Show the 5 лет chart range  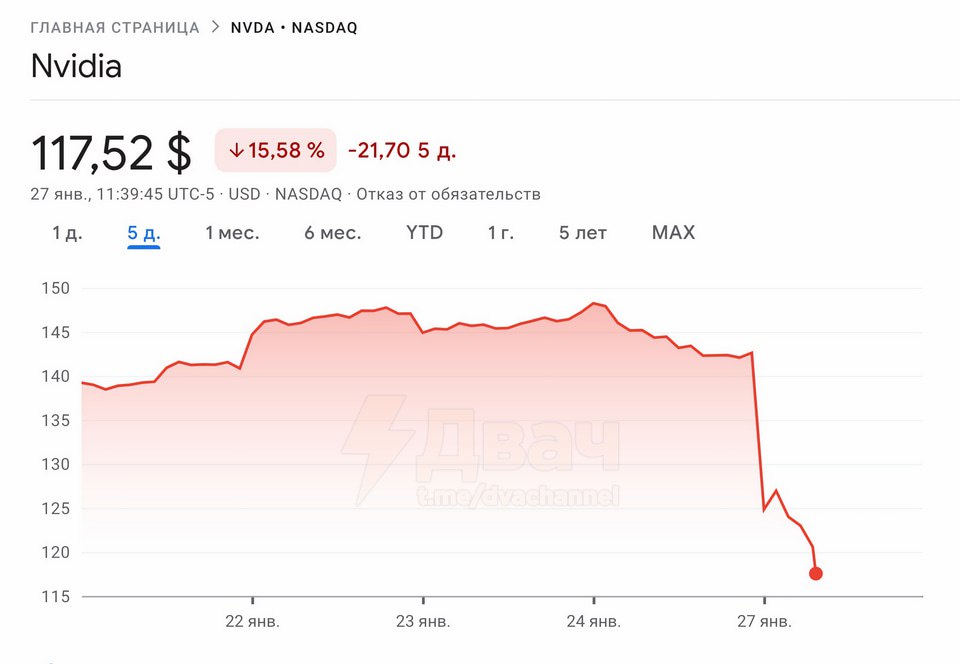[x=583, y=233]
